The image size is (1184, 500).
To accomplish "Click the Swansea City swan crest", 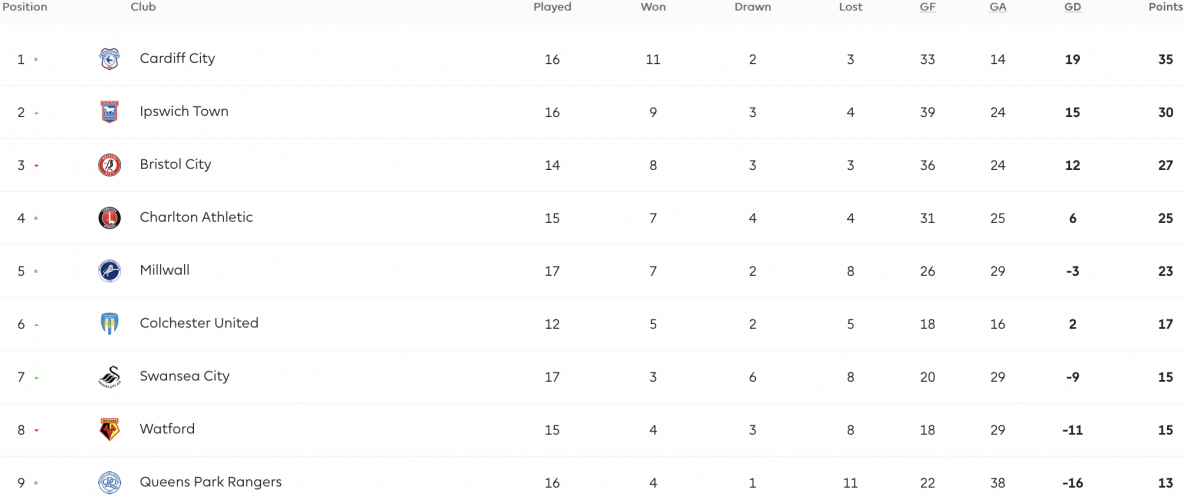I will click(109, 376).
